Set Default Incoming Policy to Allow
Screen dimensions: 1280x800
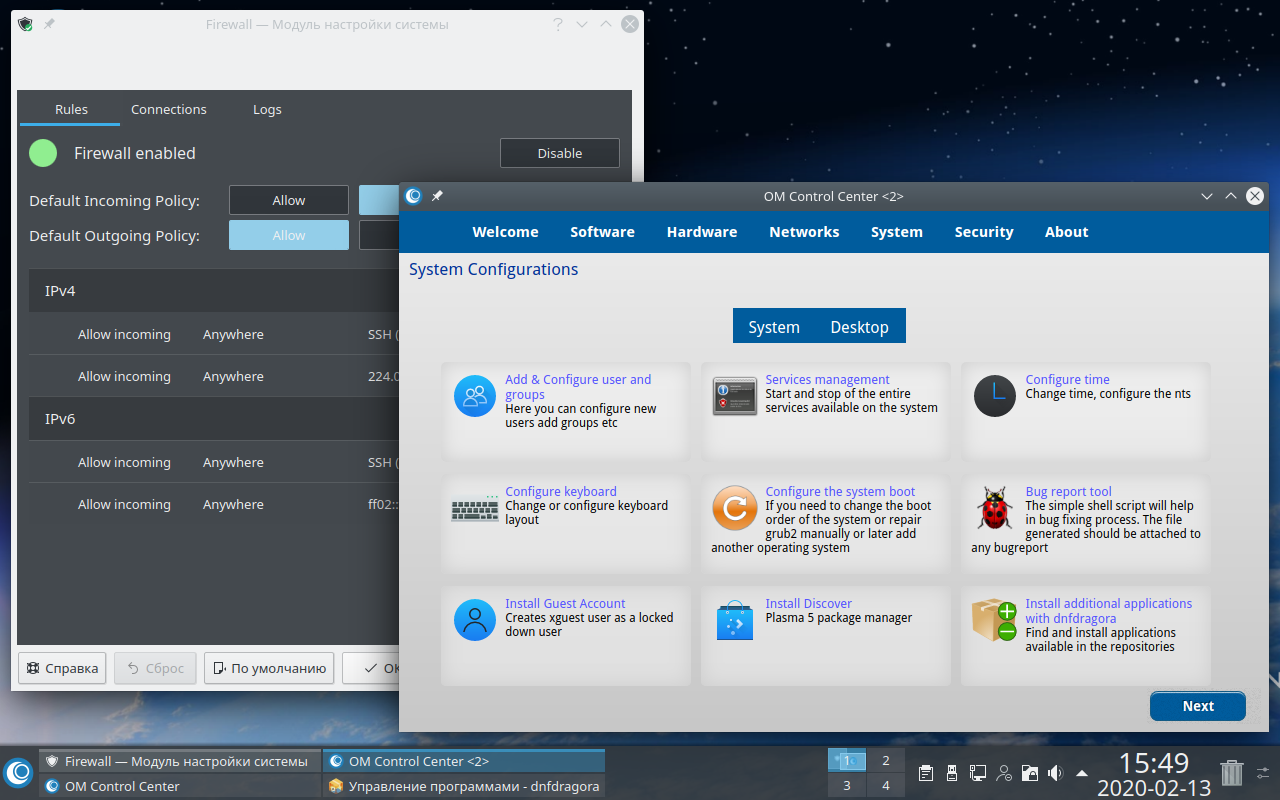[x=289, y=200]
